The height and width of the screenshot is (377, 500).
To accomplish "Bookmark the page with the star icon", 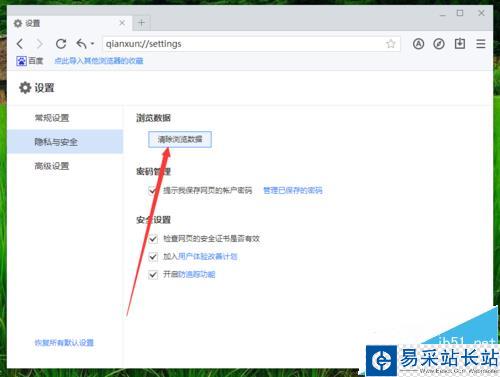I will click(391, 44).
